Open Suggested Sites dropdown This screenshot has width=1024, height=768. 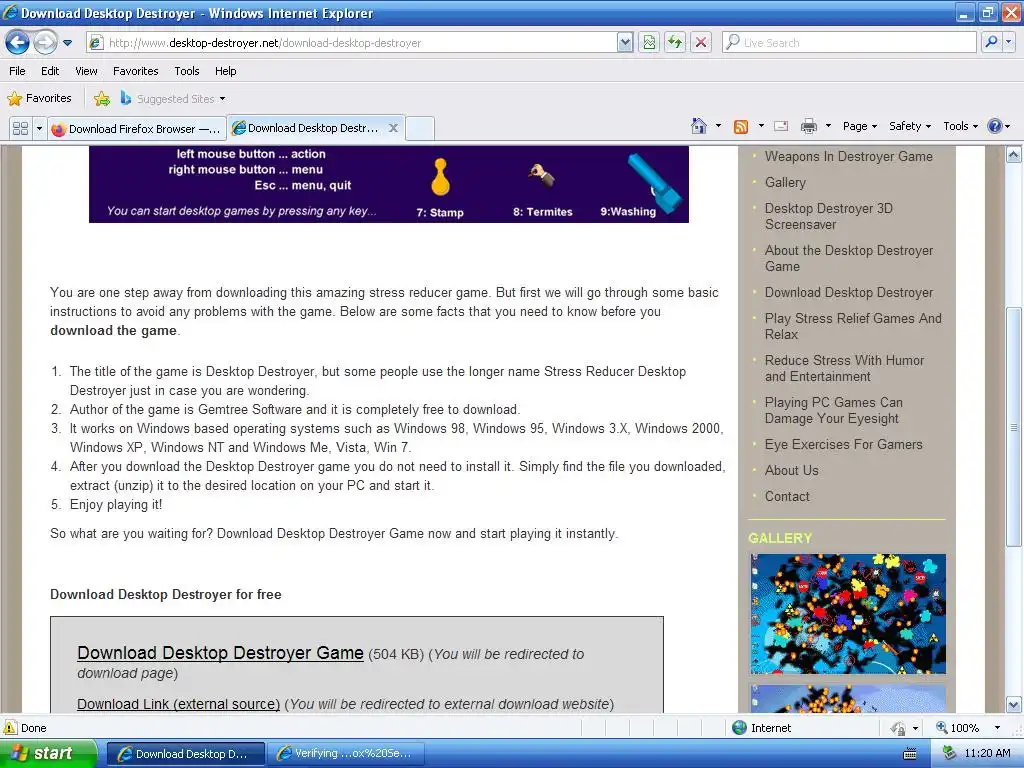click(173, 99)
